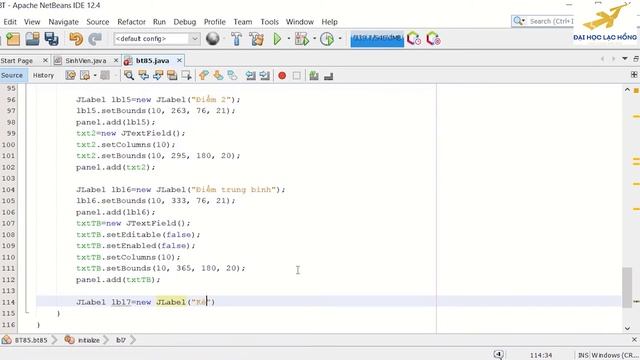Click the Previous Bookmark icon
This screenshot has width=640, height=360.
[x=203, y=76]
